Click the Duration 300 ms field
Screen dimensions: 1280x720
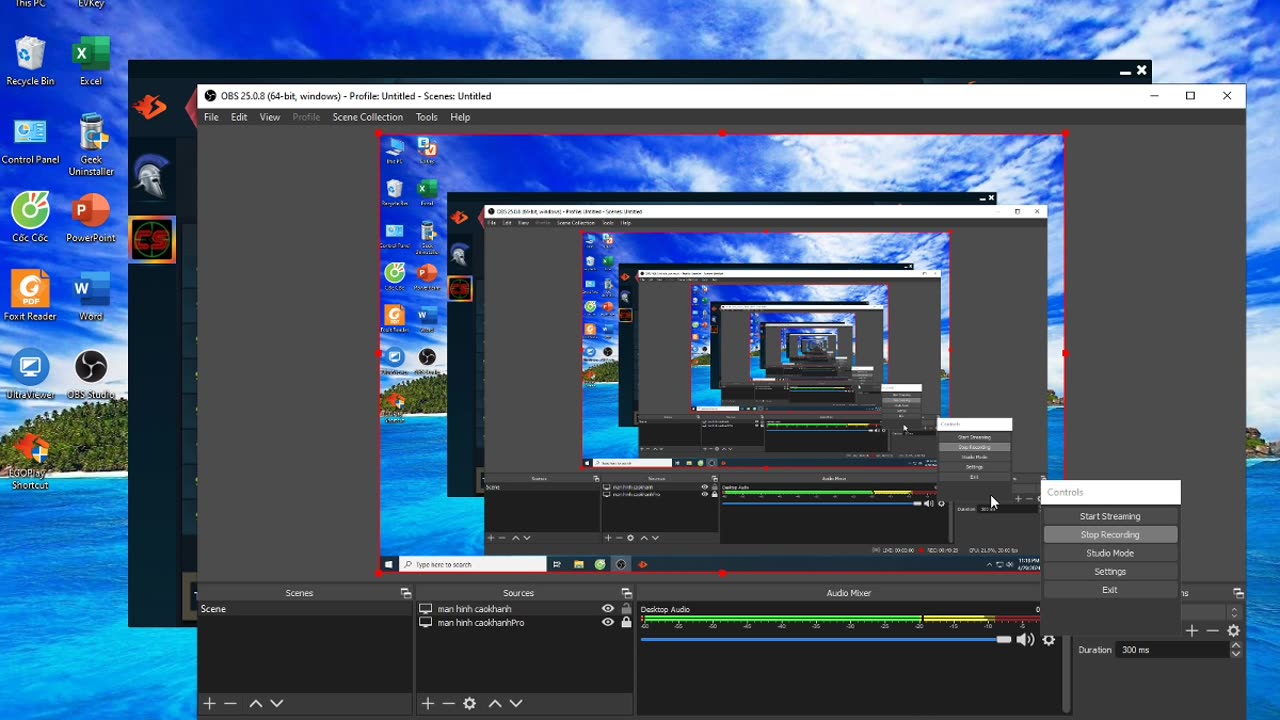pos(1172,650)
